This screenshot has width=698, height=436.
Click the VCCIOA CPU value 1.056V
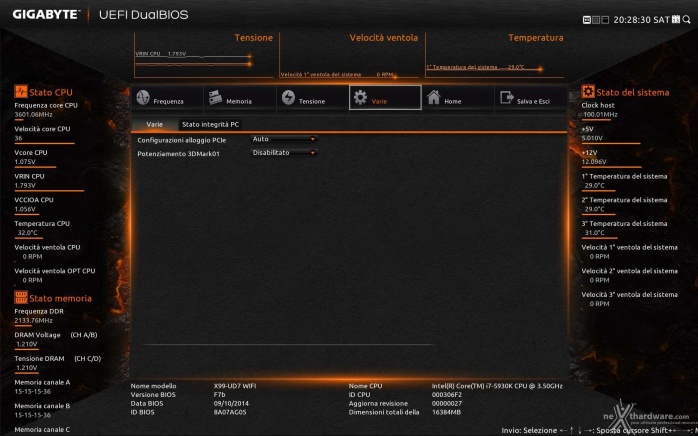click(x=25, y=209)
